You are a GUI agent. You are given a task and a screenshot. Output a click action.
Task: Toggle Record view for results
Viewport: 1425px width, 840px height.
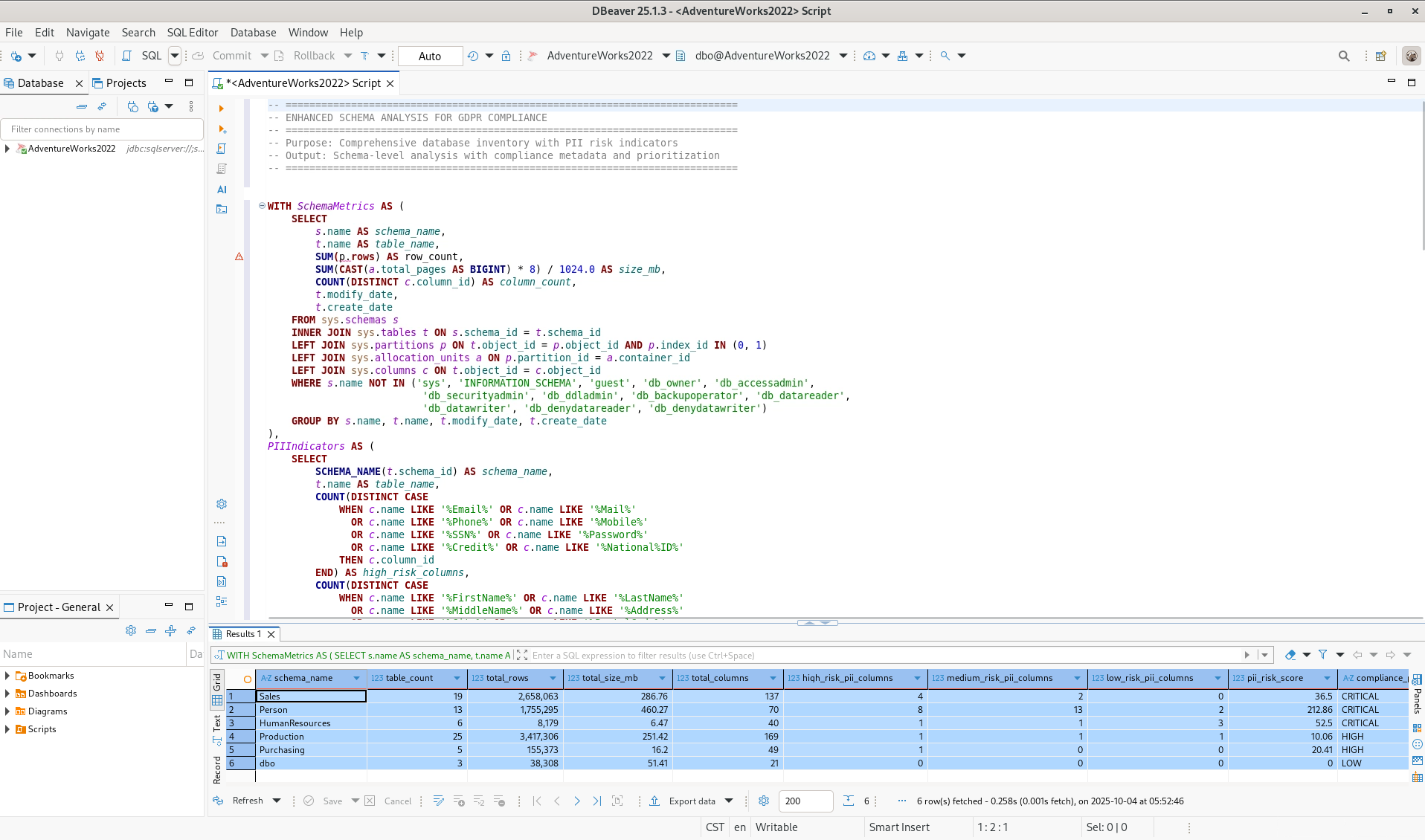pyautogui.click(x=217, y=769)
